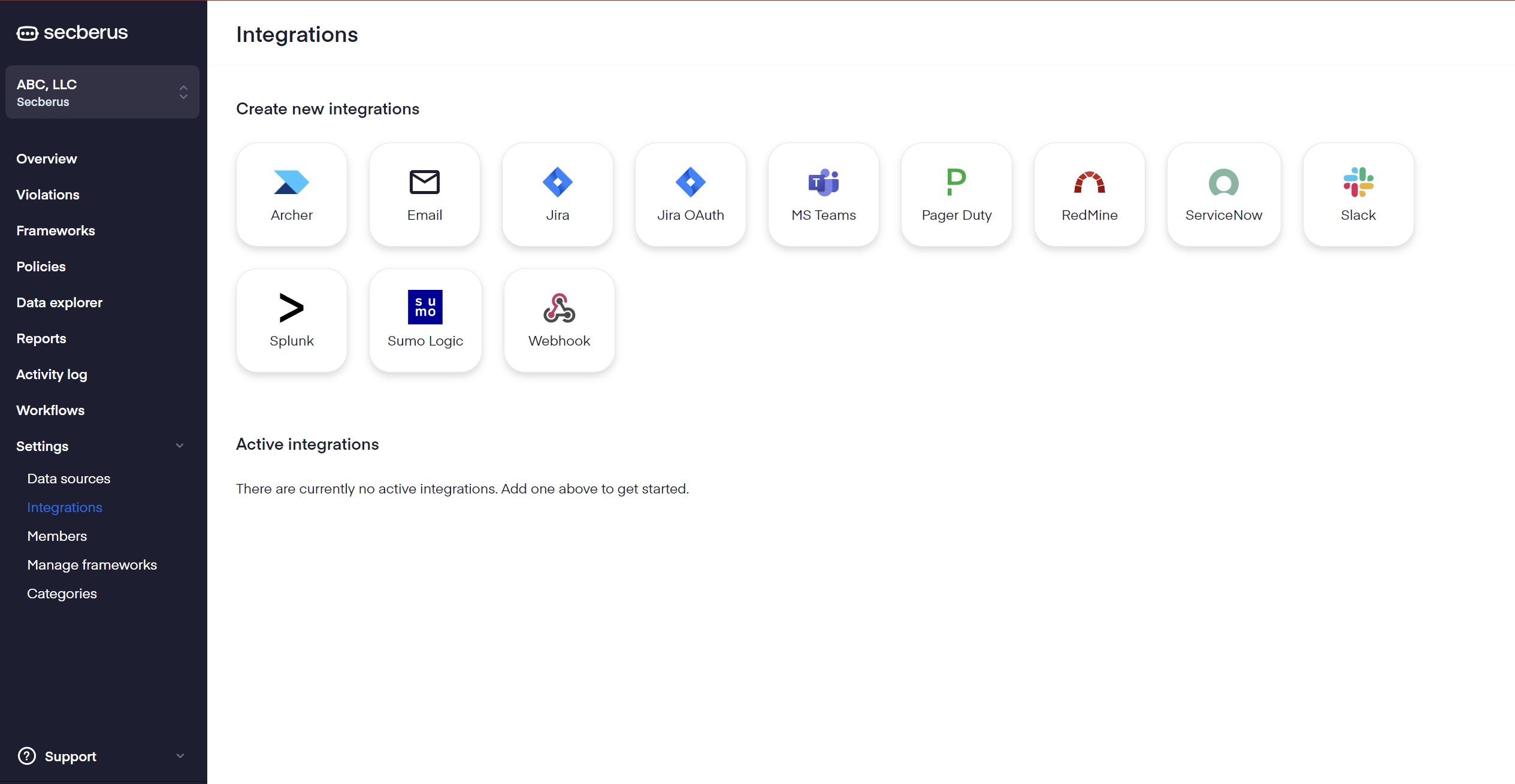Click the Archer card label
This screenshot has height=784, width=1515.
(292, 215)
